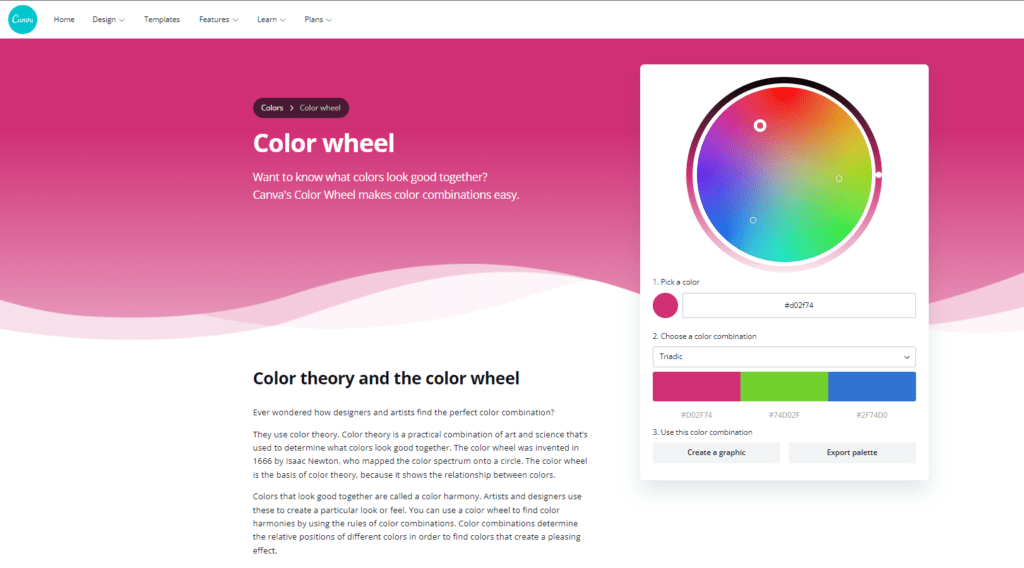Screen dimensions: 1024x568
Task: Click the Export palette button
Action: click(x=852, y=452)
